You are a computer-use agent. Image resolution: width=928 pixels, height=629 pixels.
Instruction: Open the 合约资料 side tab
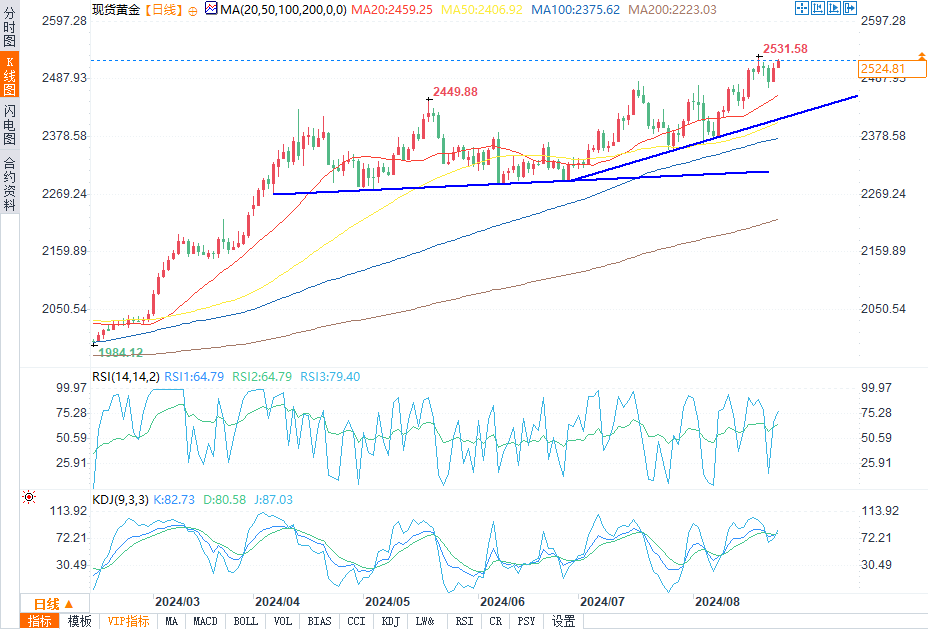click(x=9, y=183)
